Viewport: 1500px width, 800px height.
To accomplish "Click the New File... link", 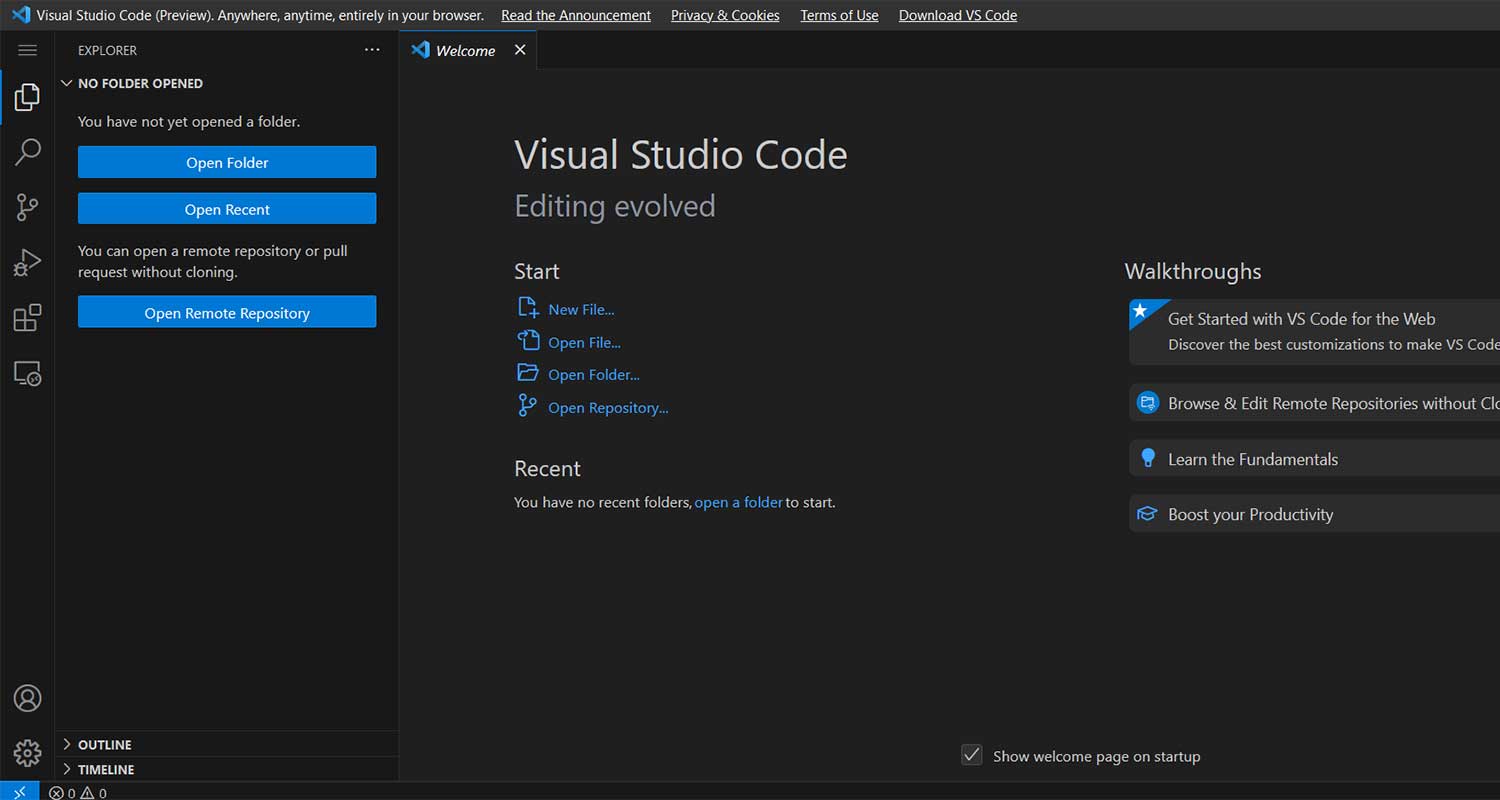I will click(581, 310).
